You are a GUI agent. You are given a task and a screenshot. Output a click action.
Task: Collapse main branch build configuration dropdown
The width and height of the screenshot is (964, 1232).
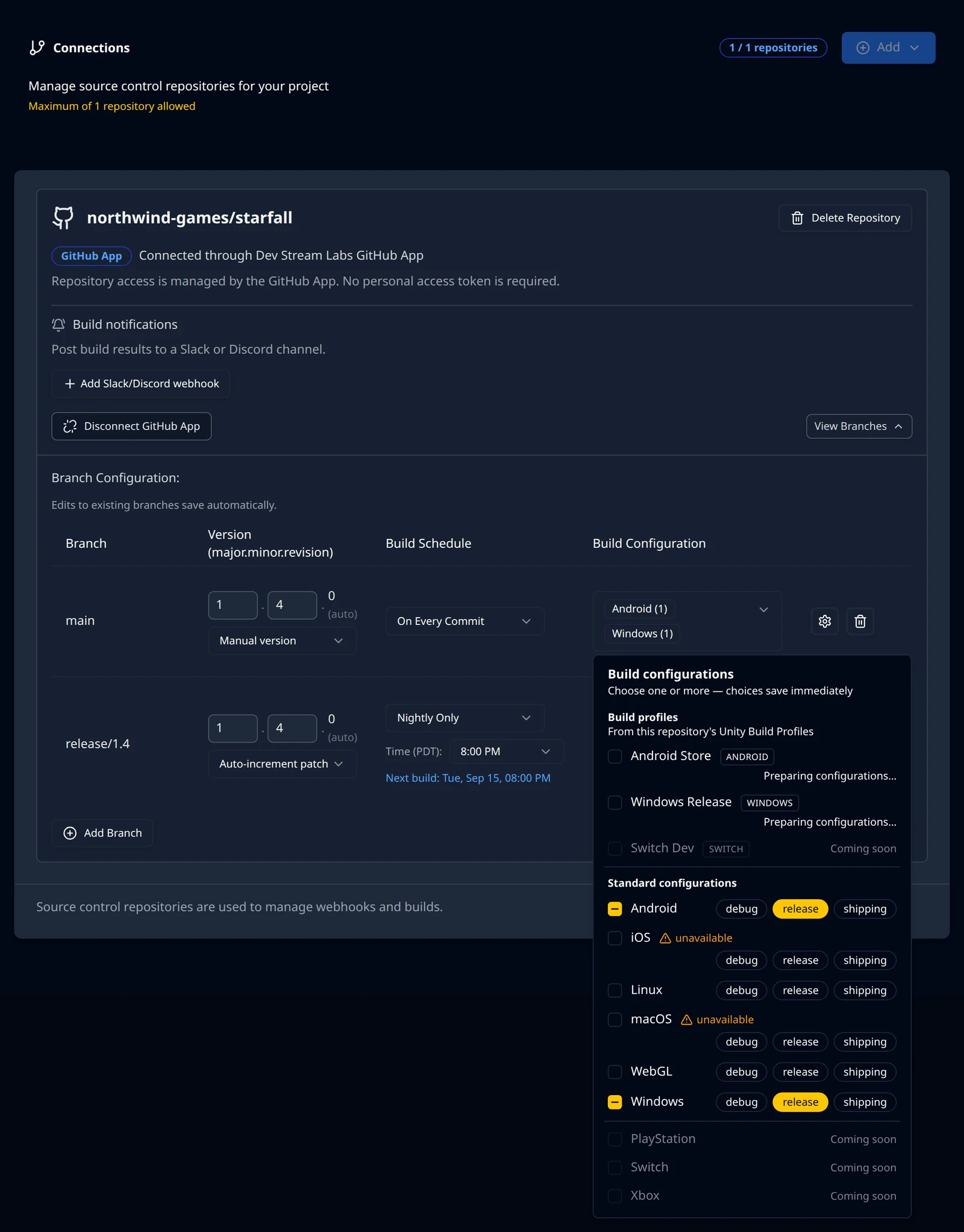[687, 621]
